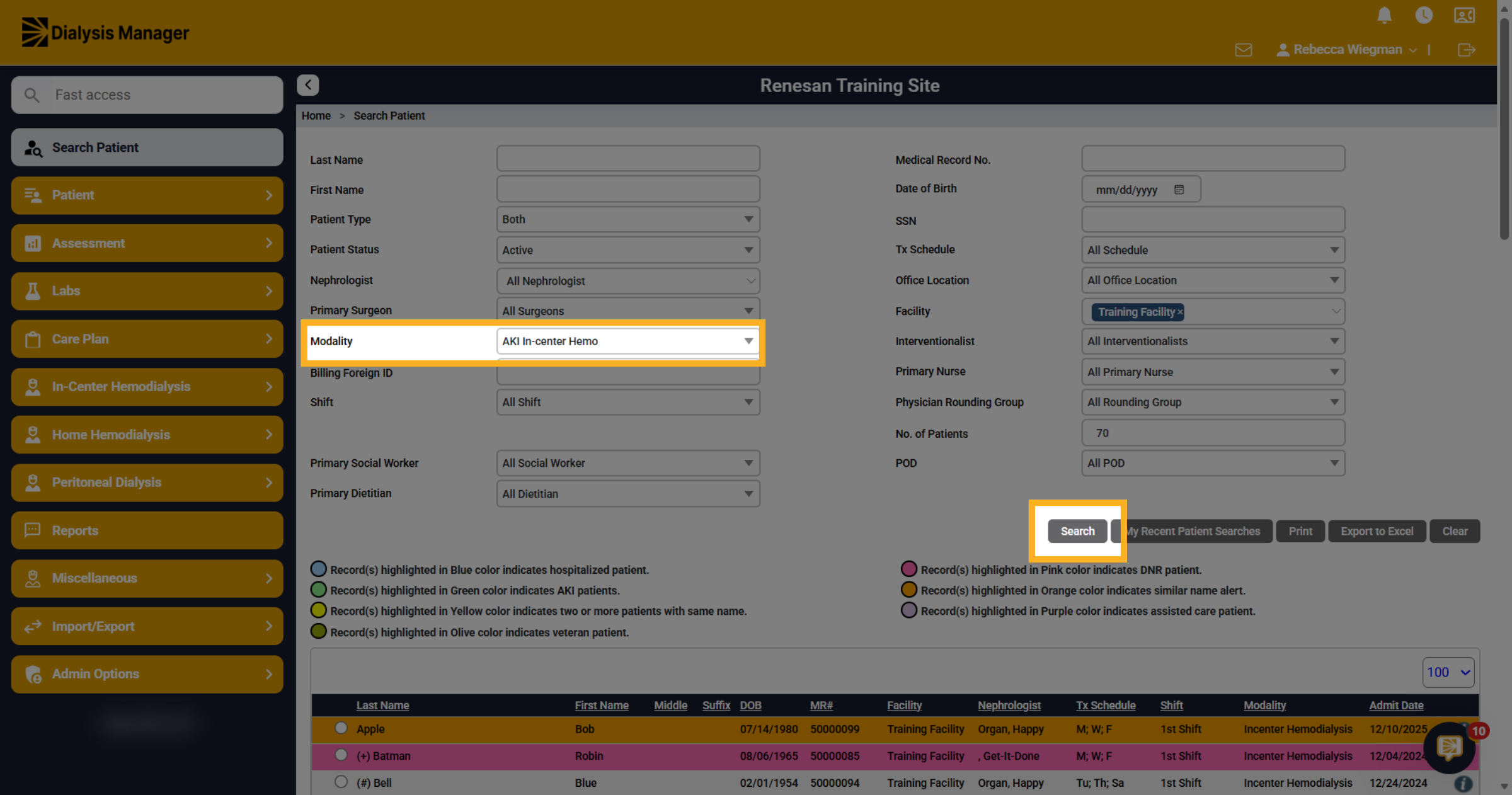The height and width of the screenshot is (795, 1512).
Task: Go to Home breadcrumb link
Action: [x=316, y=116]
